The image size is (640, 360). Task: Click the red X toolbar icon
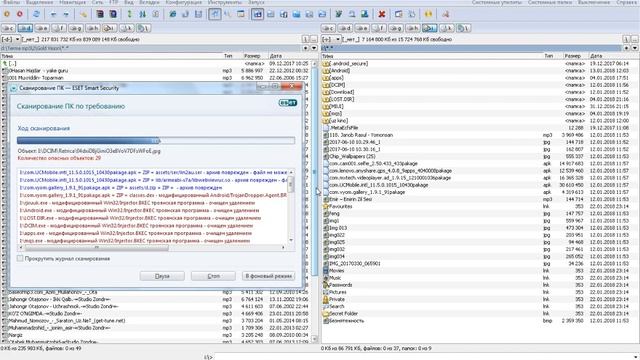(x=382, y=14)
